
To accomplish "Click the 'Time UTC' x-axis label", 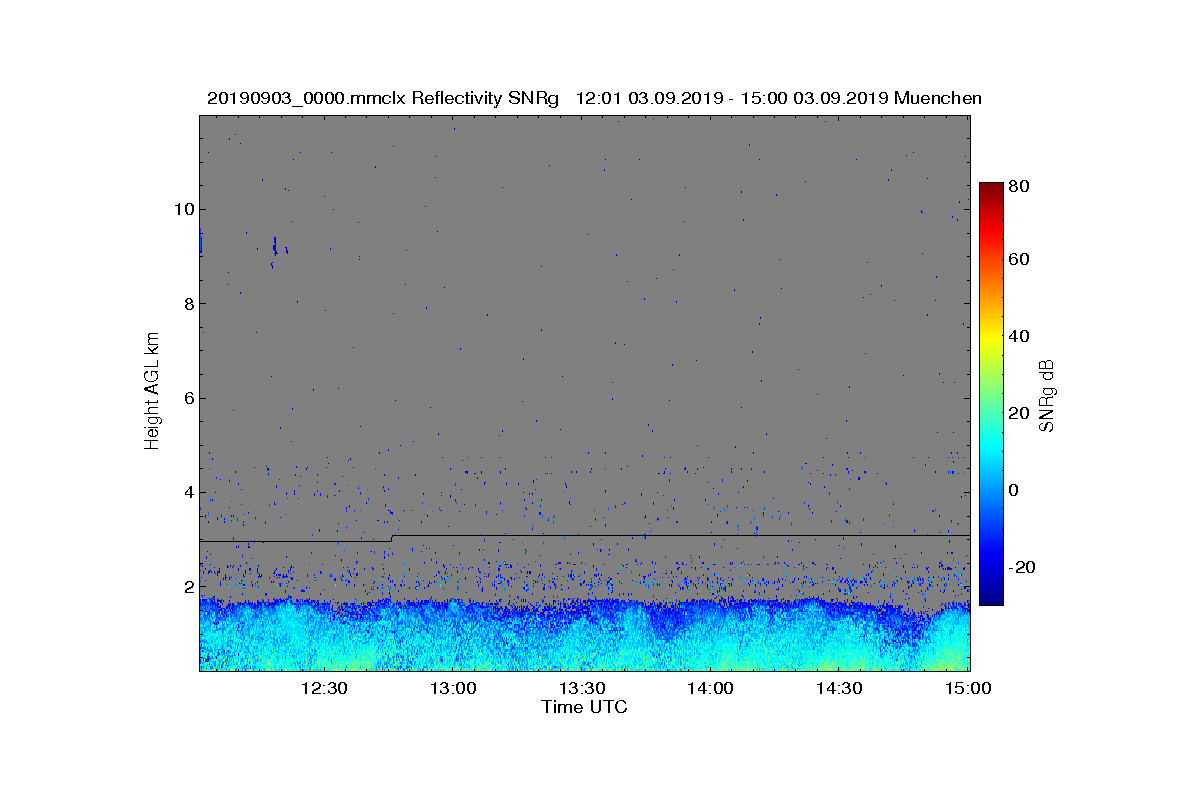I will (x=585, y=707).
